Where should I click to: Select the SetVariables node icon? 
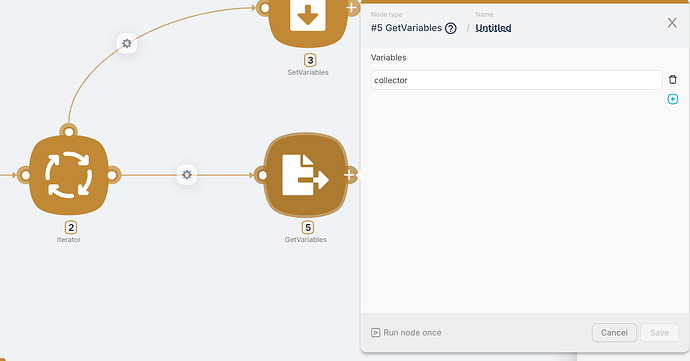pyautogui.click(x=308, y=18)
